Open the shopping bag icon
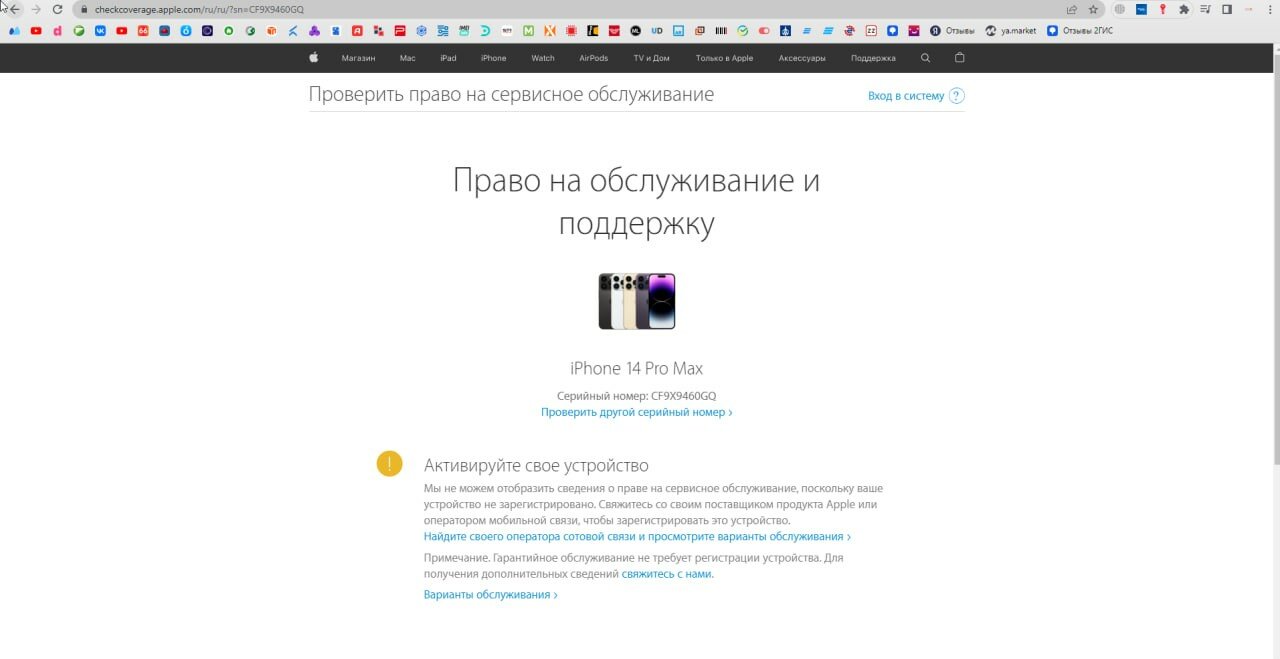 (960, 58)
